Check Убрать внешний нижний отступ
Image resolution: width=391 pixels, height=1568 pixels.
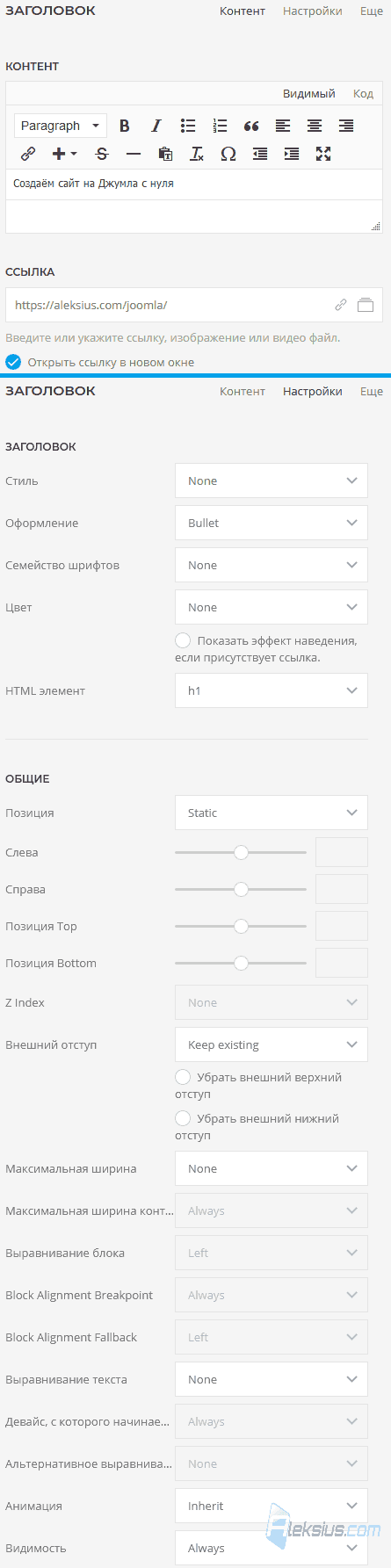[183, 1118]
